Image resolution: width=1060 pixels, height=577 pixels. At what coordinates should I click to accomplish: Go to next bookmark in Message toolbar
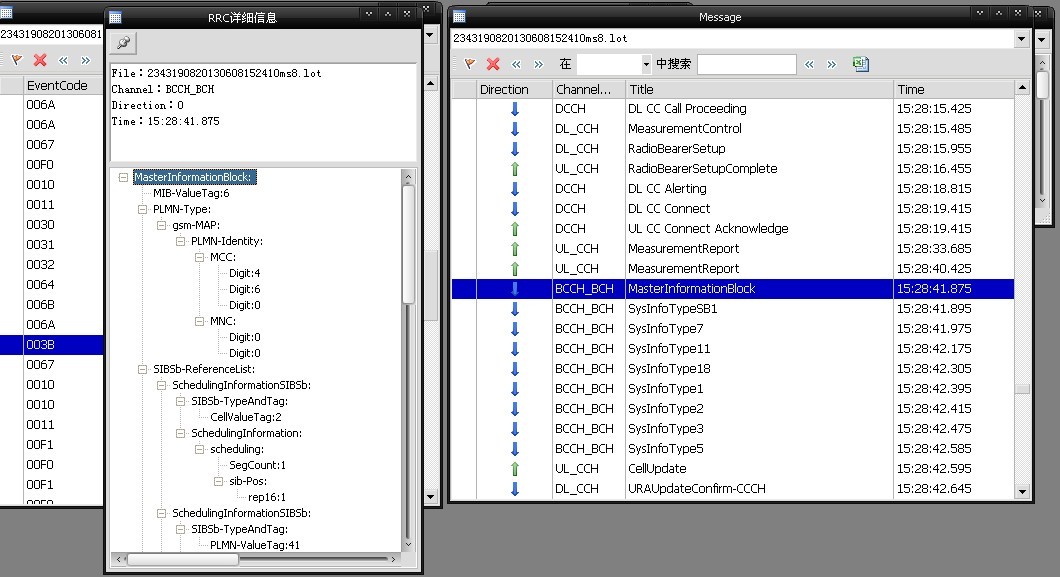[539, 65]
